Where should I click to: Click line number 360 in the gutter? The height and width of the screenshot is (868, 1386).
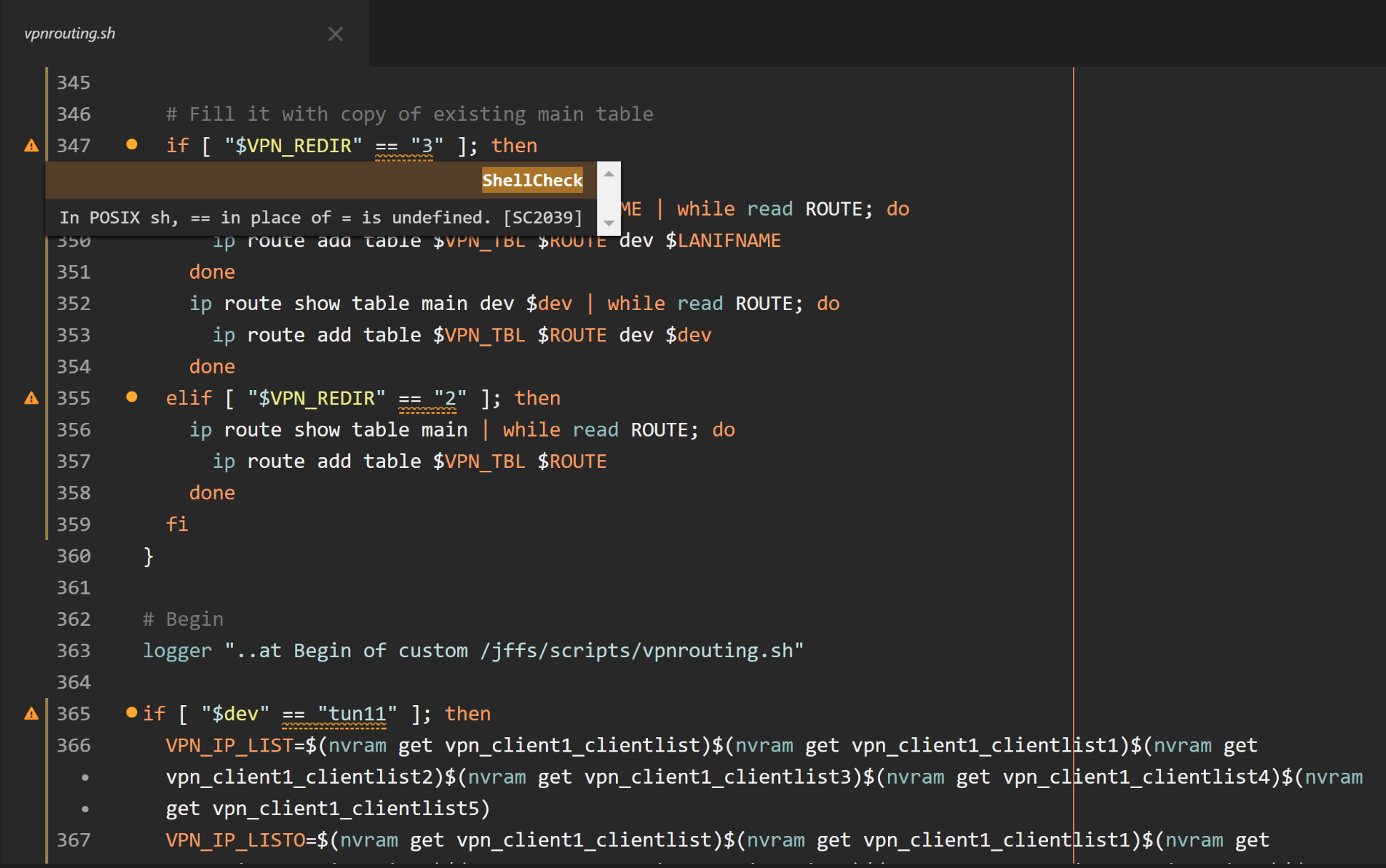click(74, 556)
